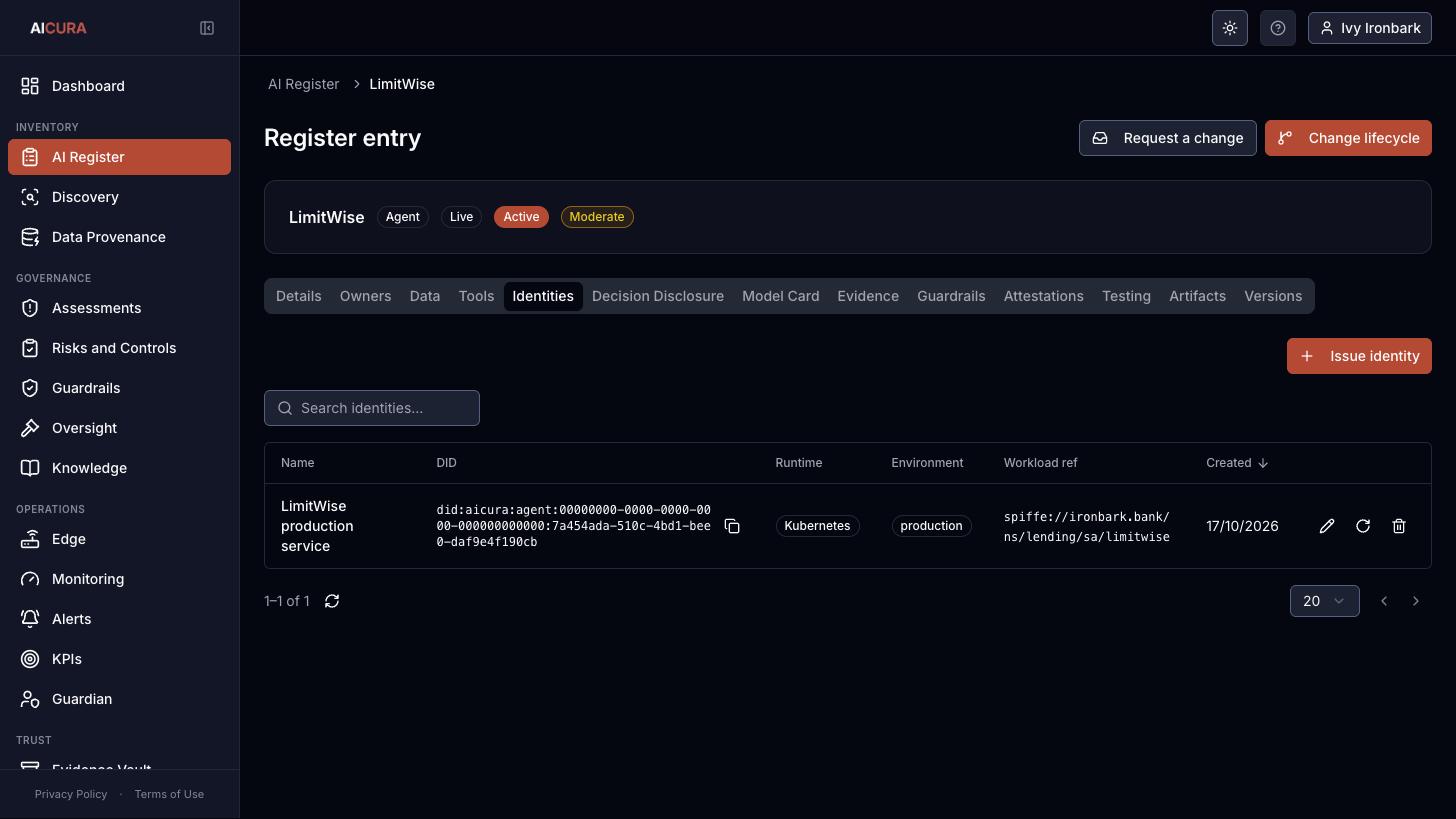Sort by Created column header

pos(1237,463)
